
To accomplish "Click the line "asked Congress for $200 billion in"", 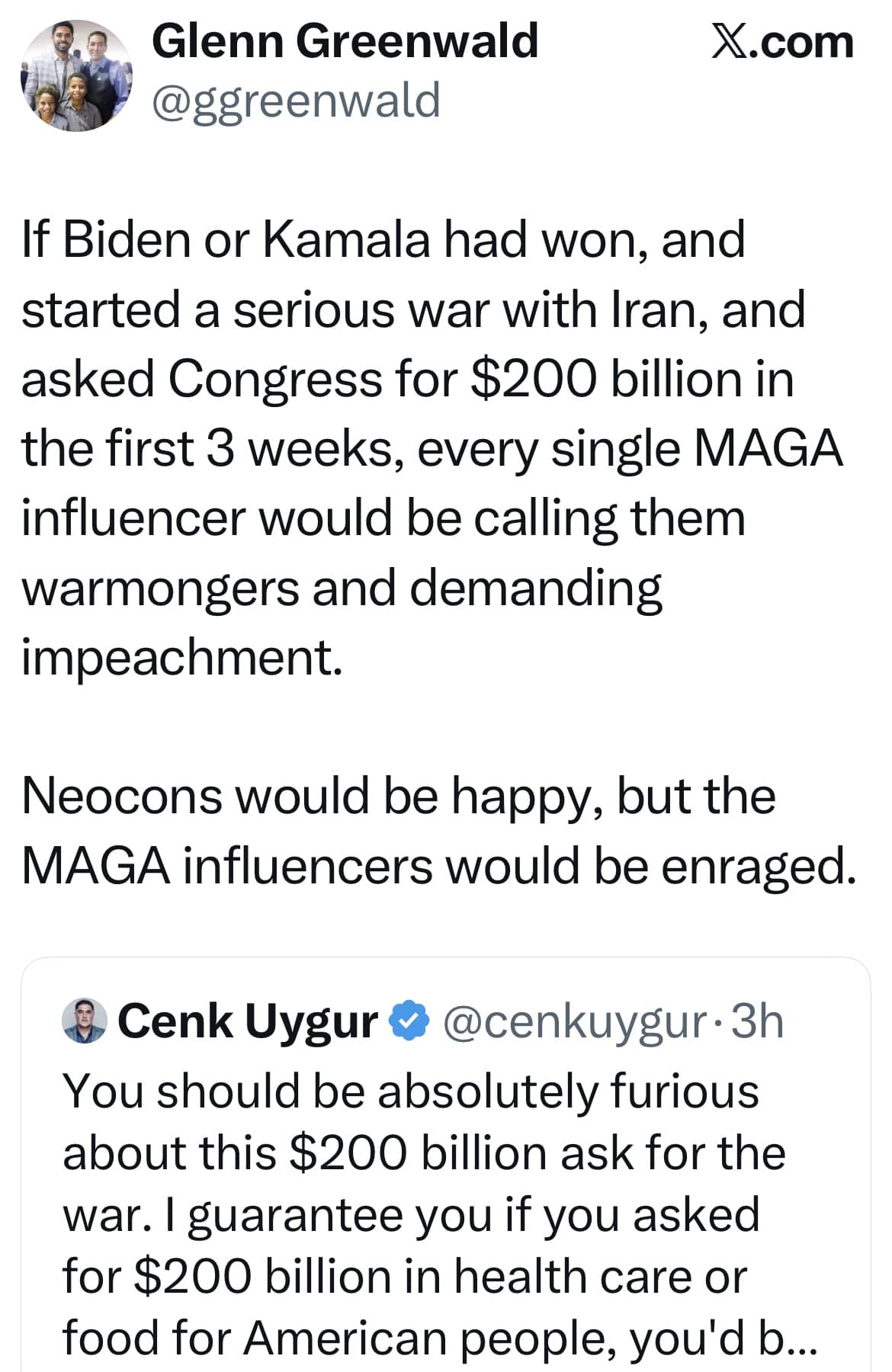I will click(x=408, y=379).
